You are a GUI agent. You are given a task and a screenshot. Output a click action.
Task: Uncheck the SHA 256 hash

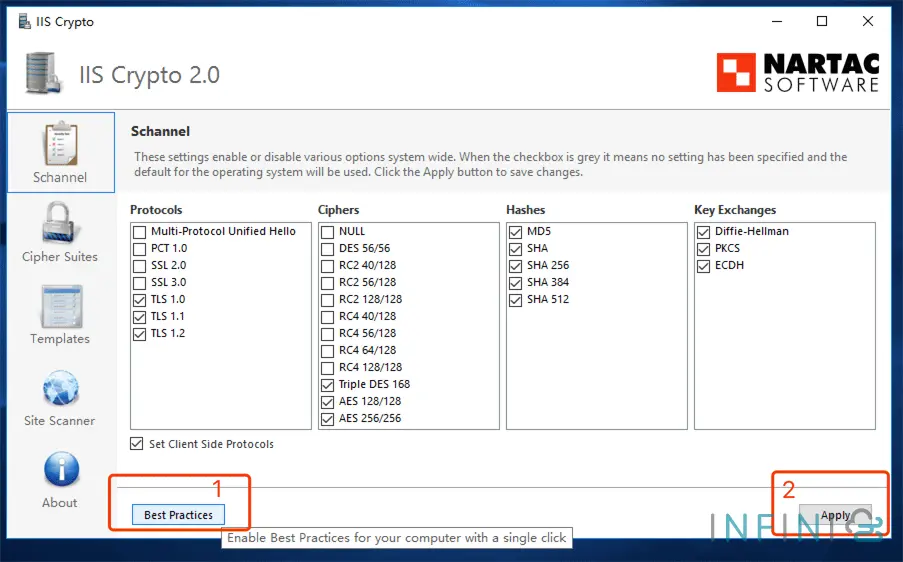[515, 266]
